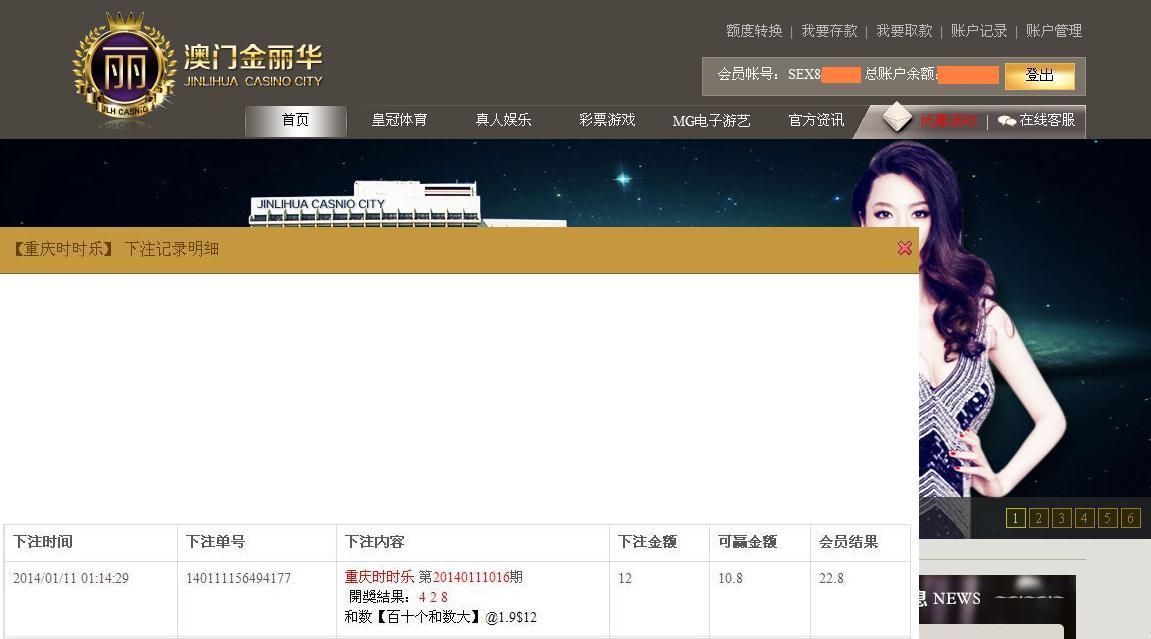This screenshot has height=639, width=1151.
Task: Open the 彩票游戏 menu item
Action: tap(607, 120)
